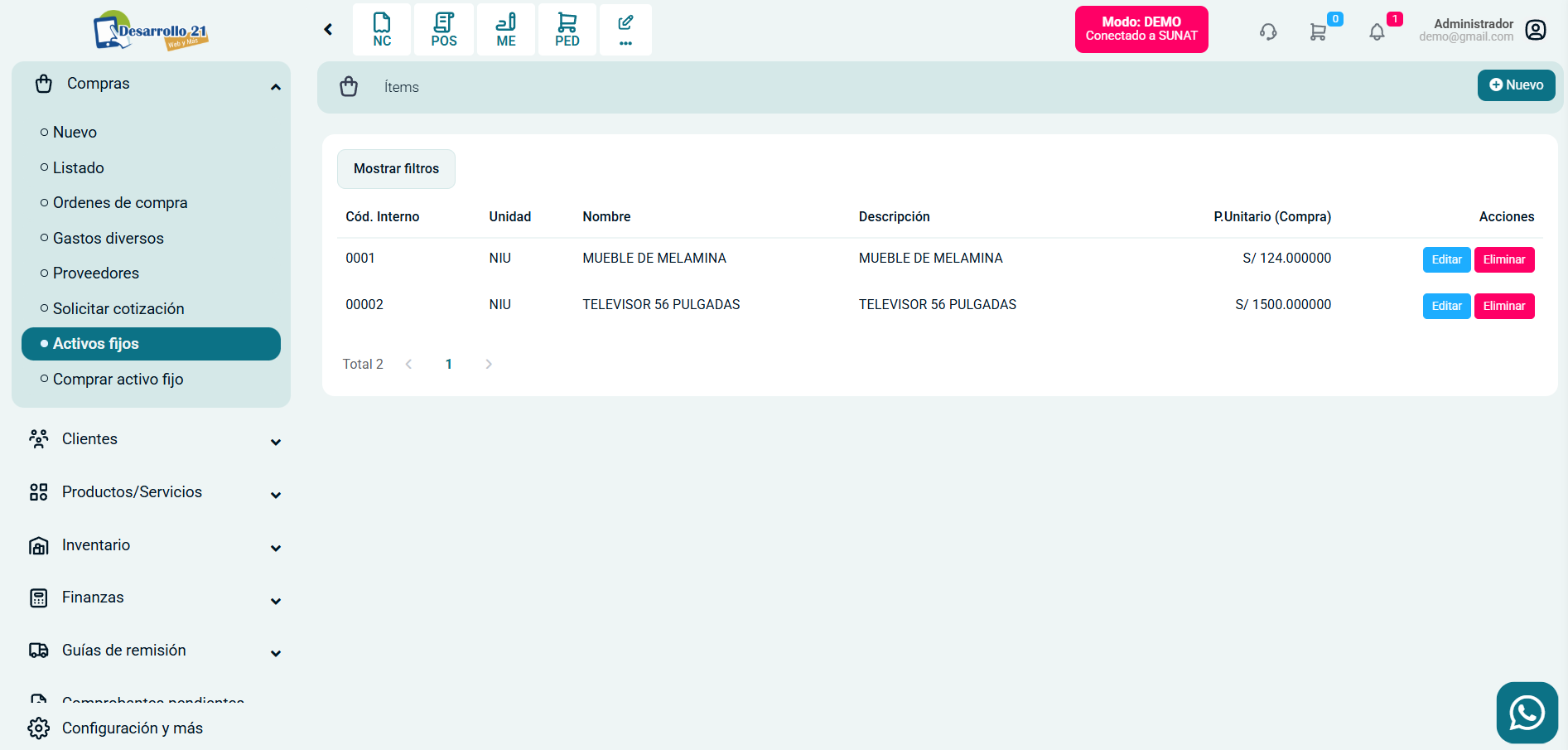Select Ordenes de compra in sidebar
Screen dimensions: 1568x750
[120, 203]
